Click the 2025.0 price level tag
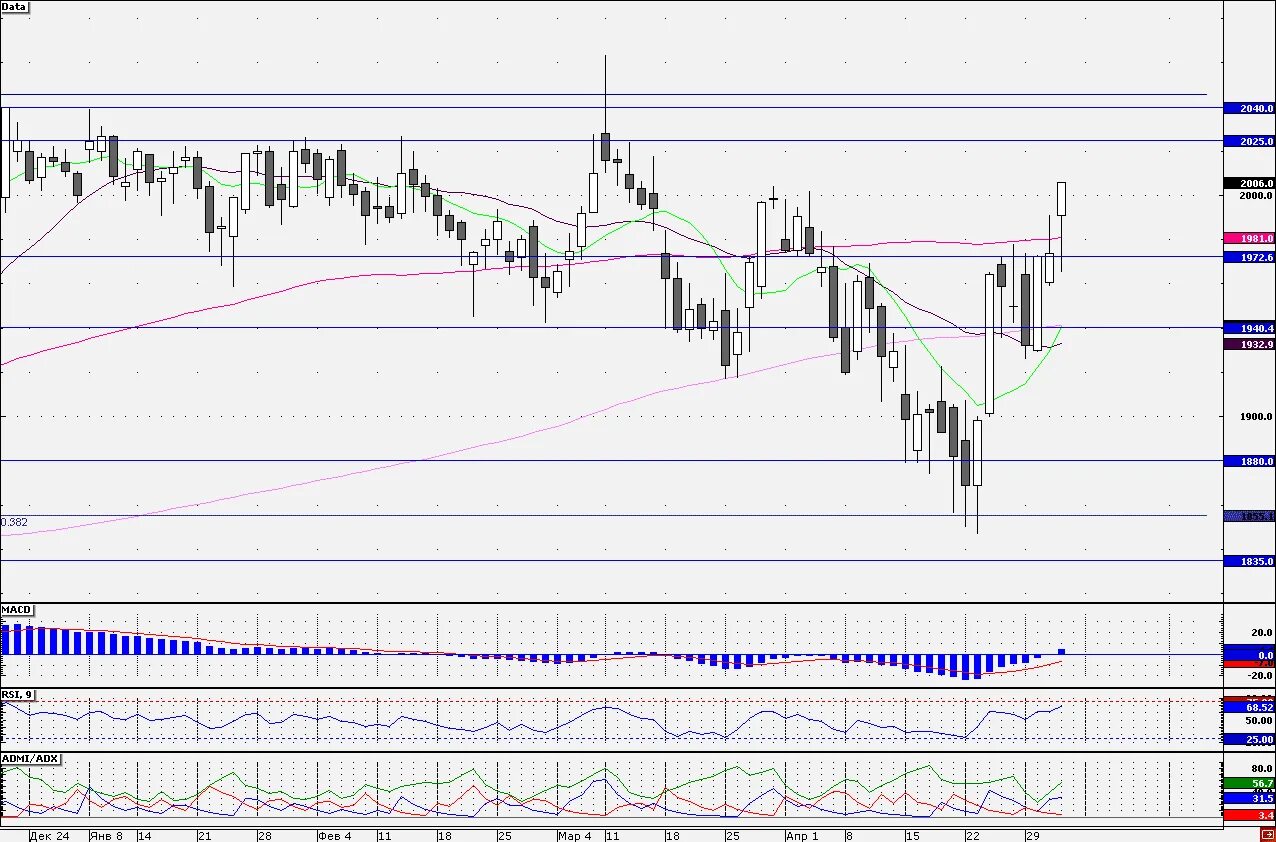Image resolution: width=1276 pixels, height=842 pixels. (x=1249, y=142)
